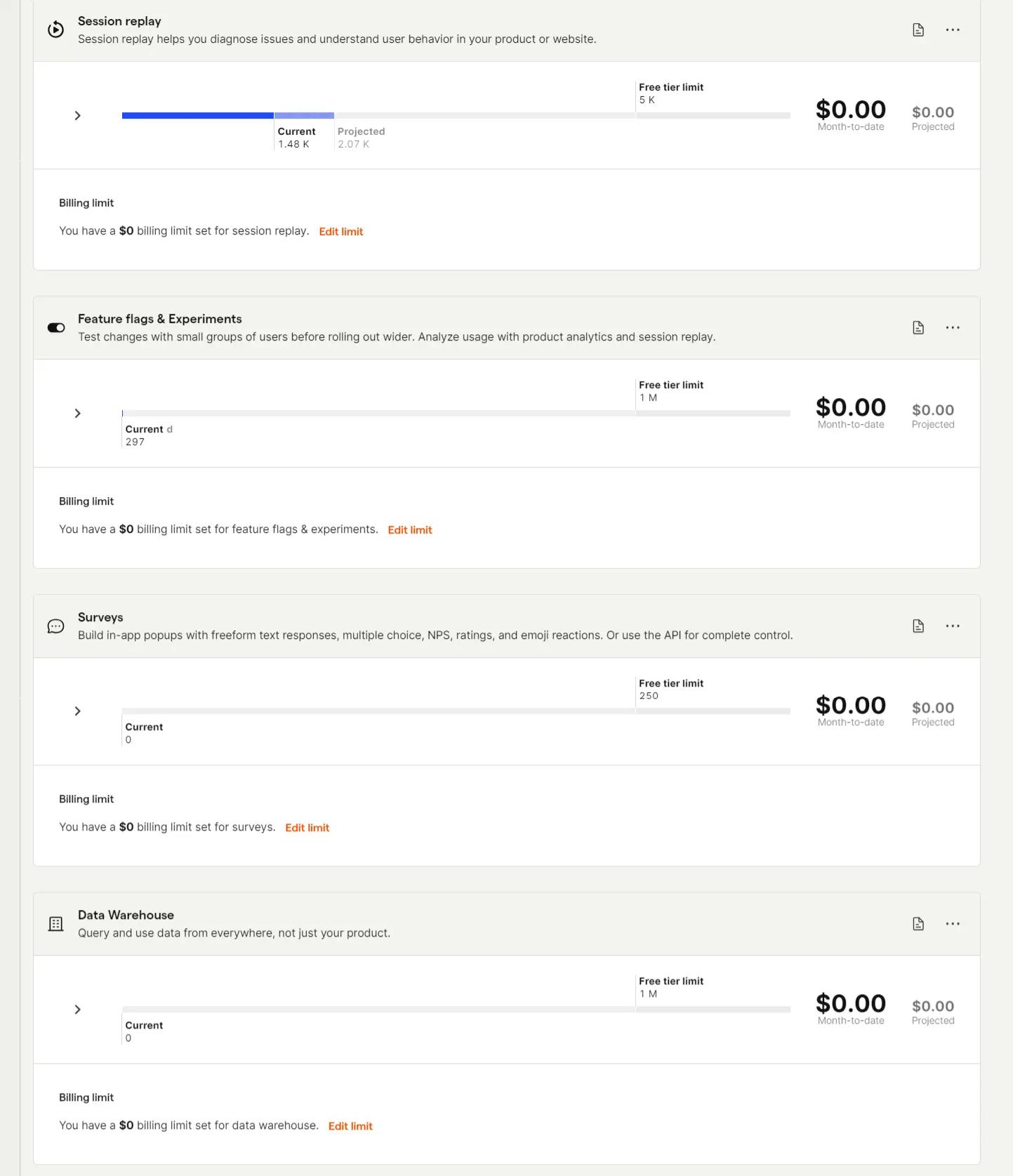The width and height of the screenshot is (1013, 1176).
Task: Open Surveys documentation icon
Action: coord(918,626)
